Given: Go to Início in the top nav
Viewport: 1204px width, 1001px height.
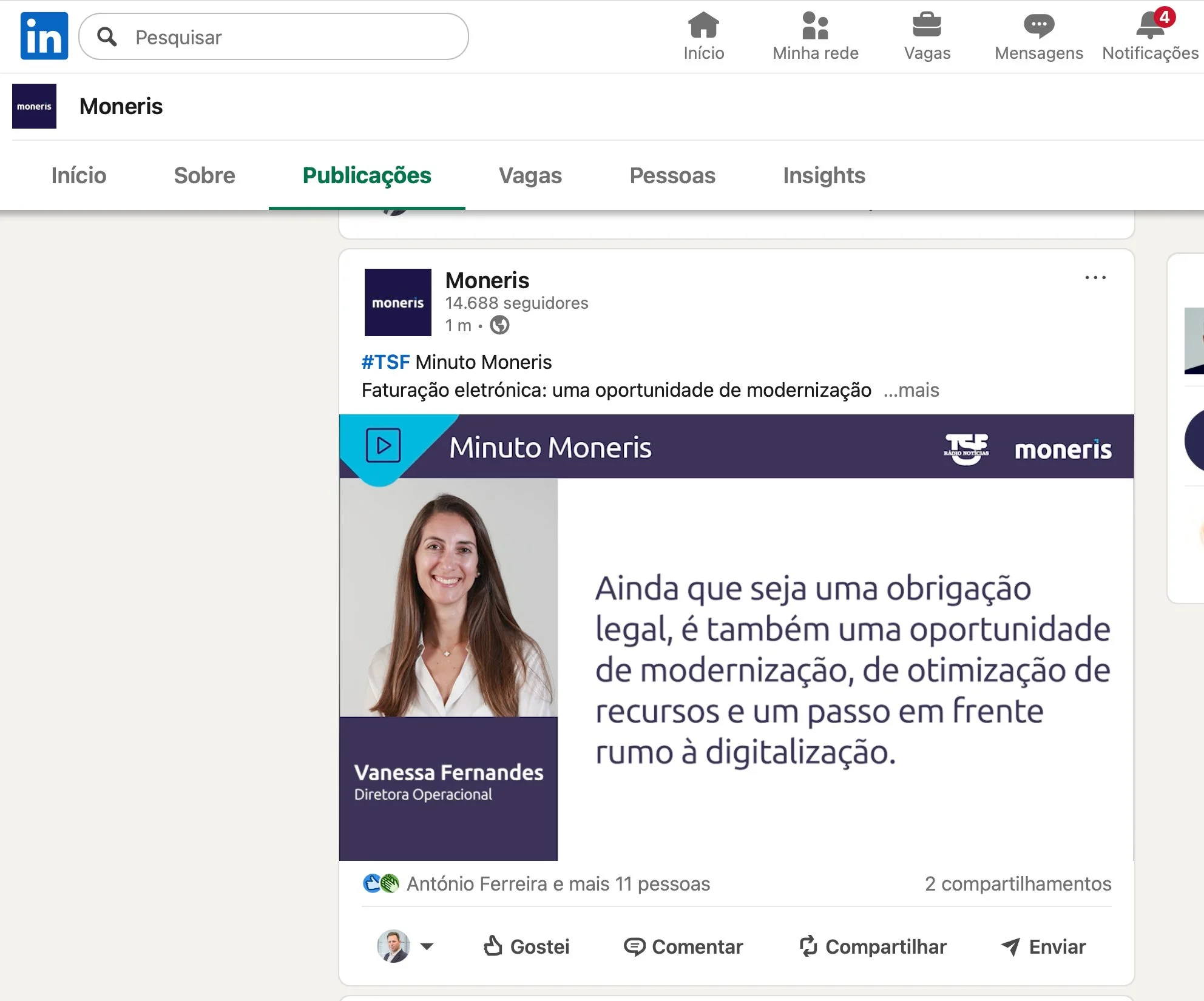Looking at the screenshot, I should [703, 36].
